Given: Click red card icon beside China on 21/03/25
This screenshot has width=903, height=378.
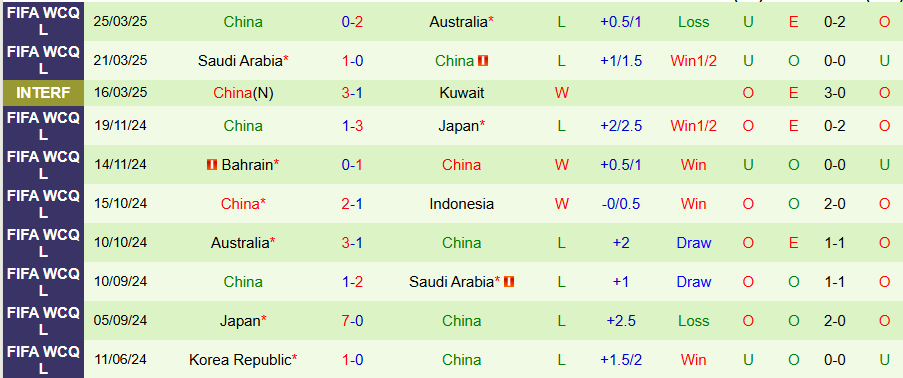Looking at the screenshot, I should (x=483, y=61).
